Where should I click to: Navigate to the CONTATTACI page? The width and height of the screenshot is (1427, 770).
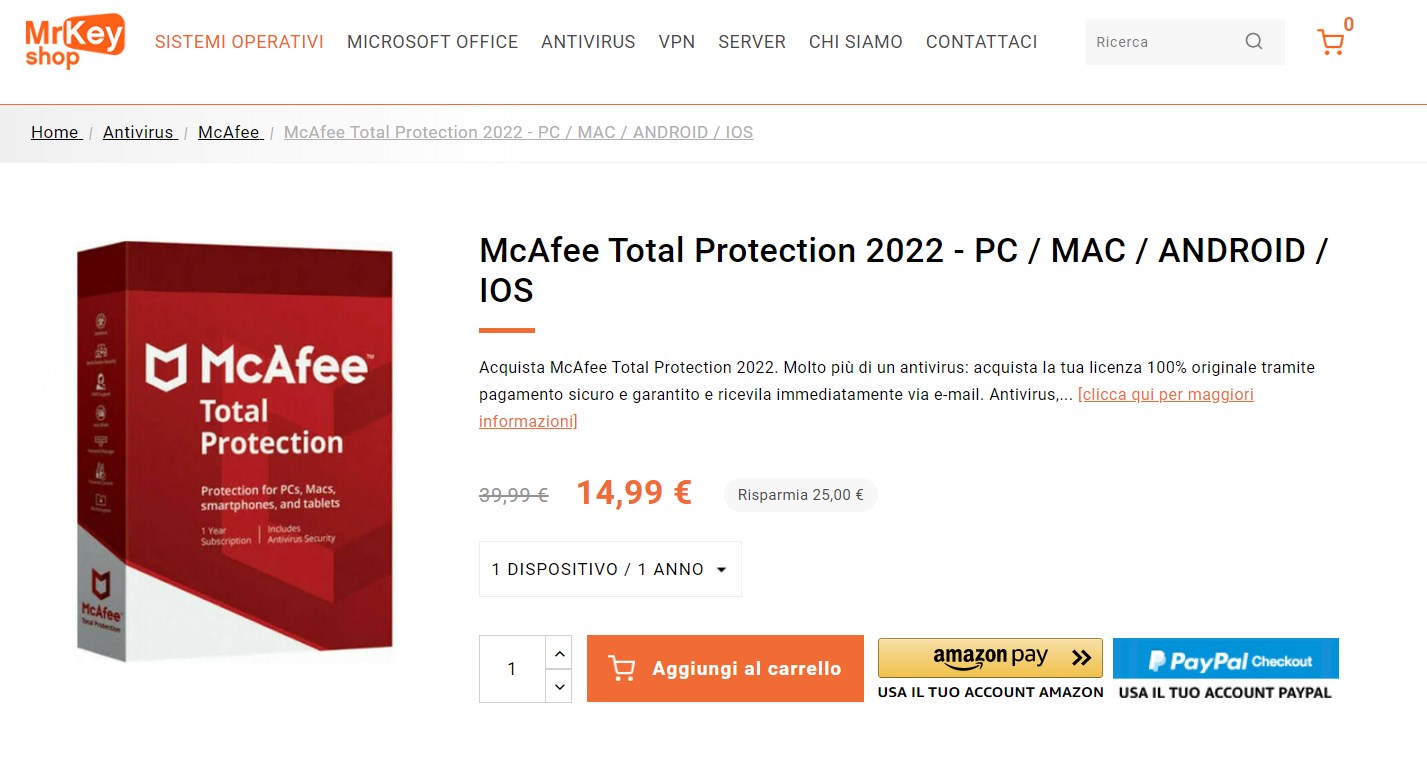[x=981, y=42]
